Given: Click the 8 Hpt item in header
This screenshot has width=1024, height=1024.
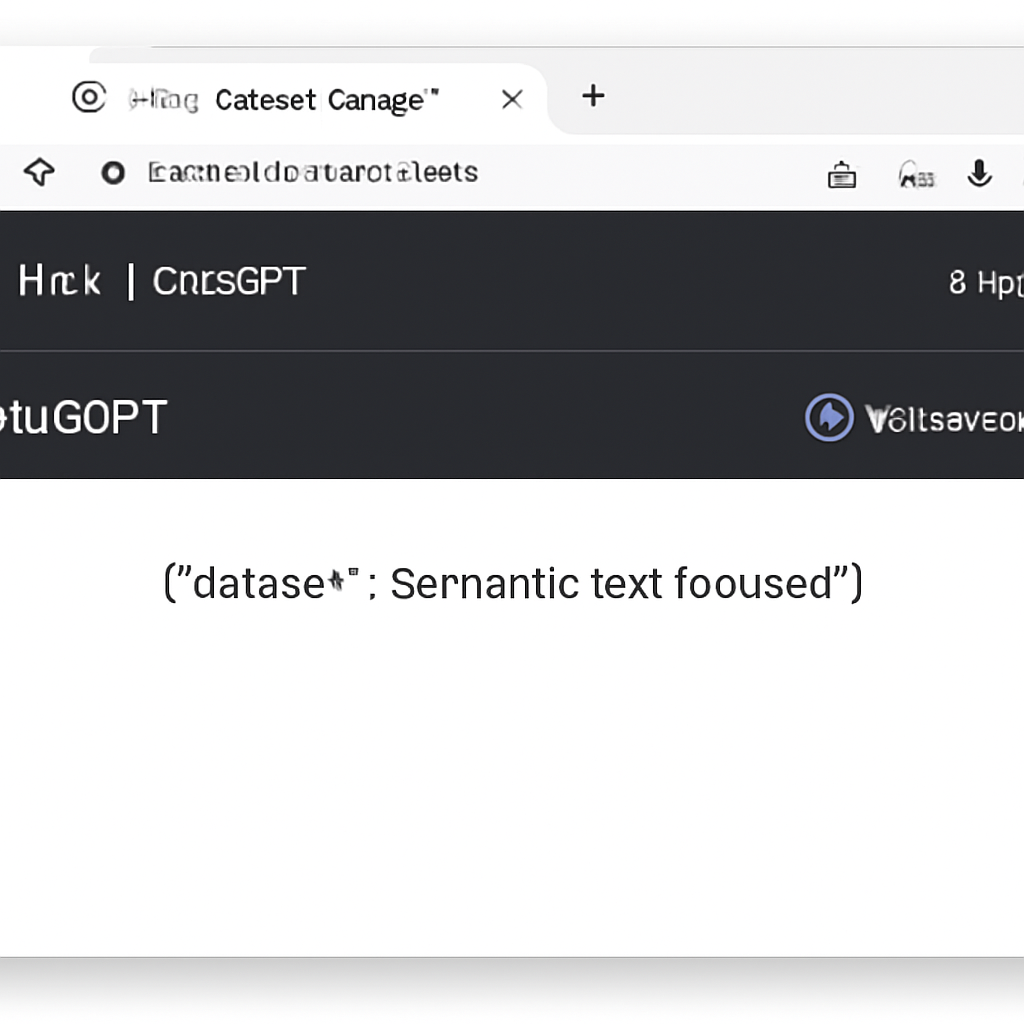Looking at the screenshot, I should pyautogui.click(x=986, y=283).
